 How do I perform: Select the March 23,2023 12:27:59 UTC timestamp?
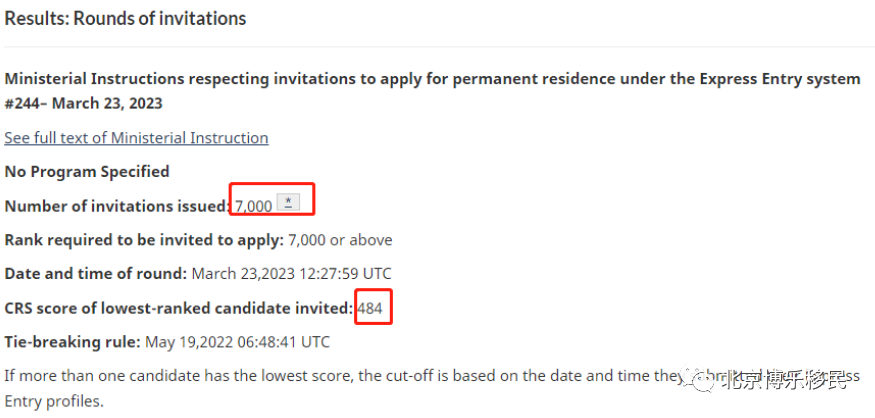coord(291,274)
